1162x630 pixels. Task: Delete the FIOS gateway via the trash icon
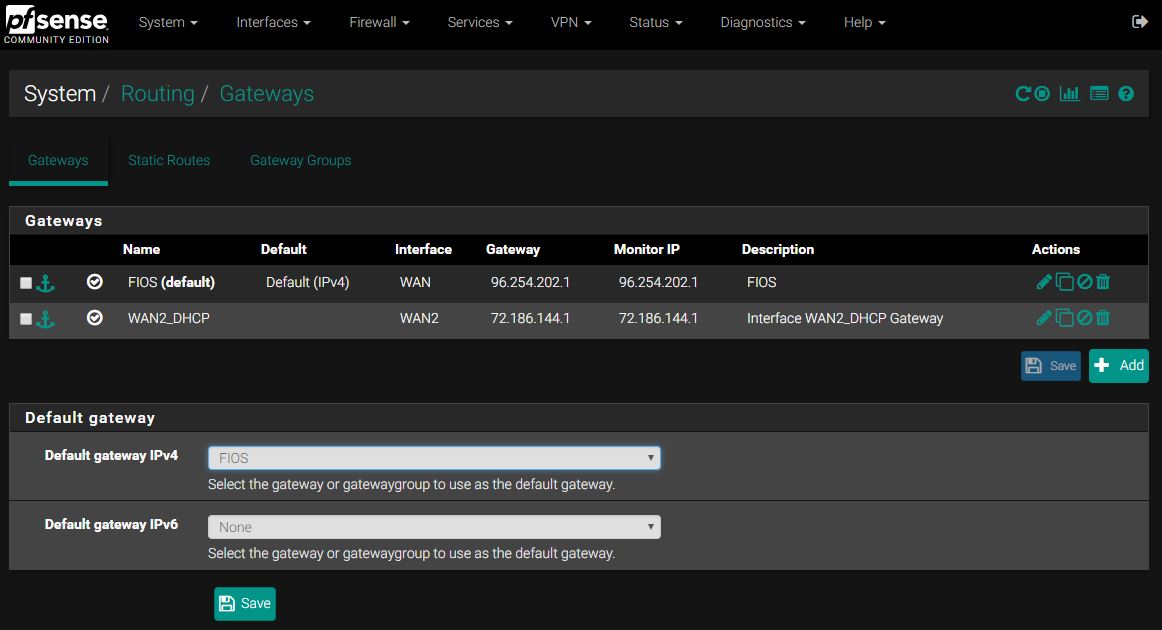(1102, 282)
